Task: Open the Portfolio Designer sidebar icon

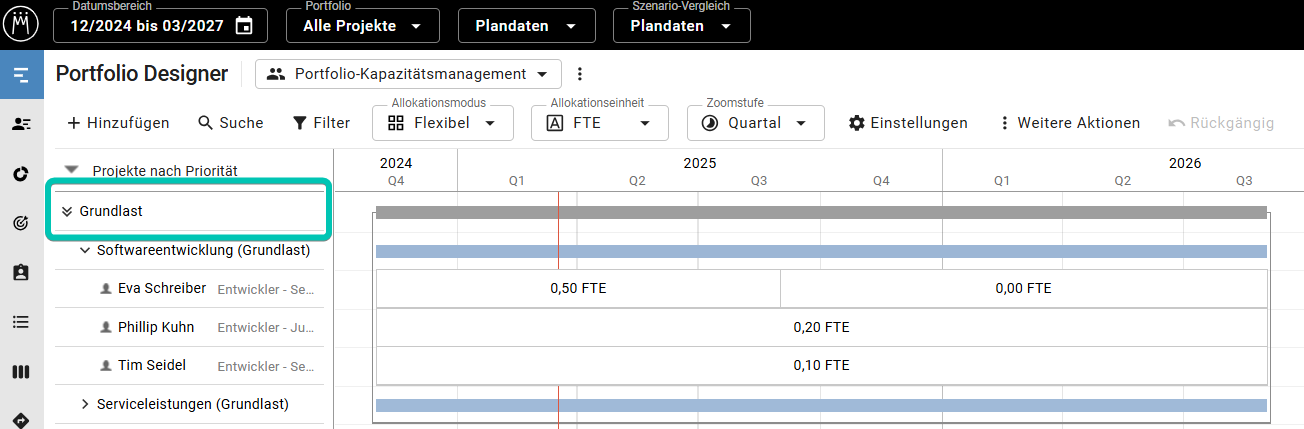Action: click(21, 74)
